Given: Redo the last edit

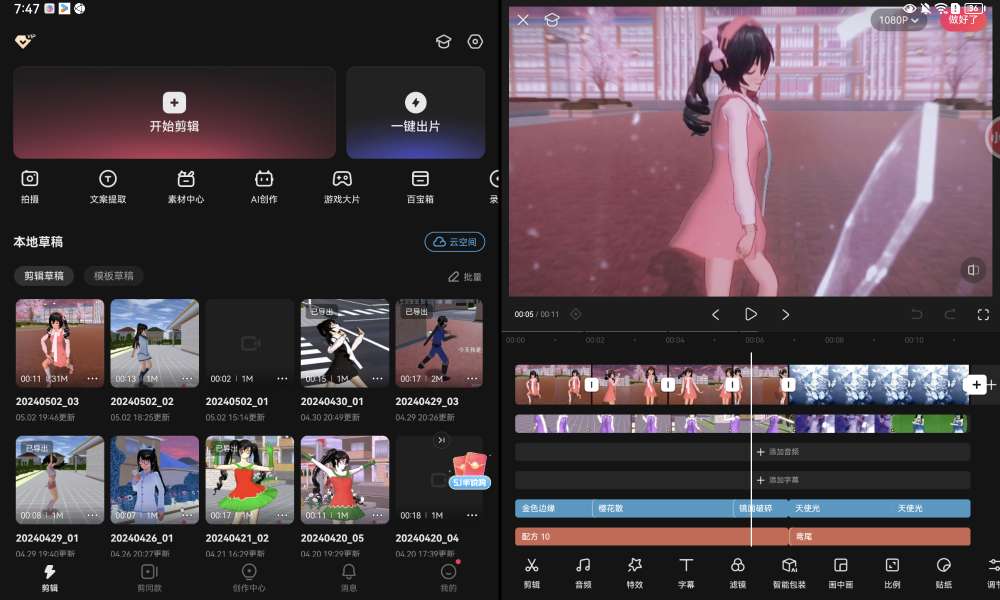Looking at the screenshot, I should click(950, 314).
